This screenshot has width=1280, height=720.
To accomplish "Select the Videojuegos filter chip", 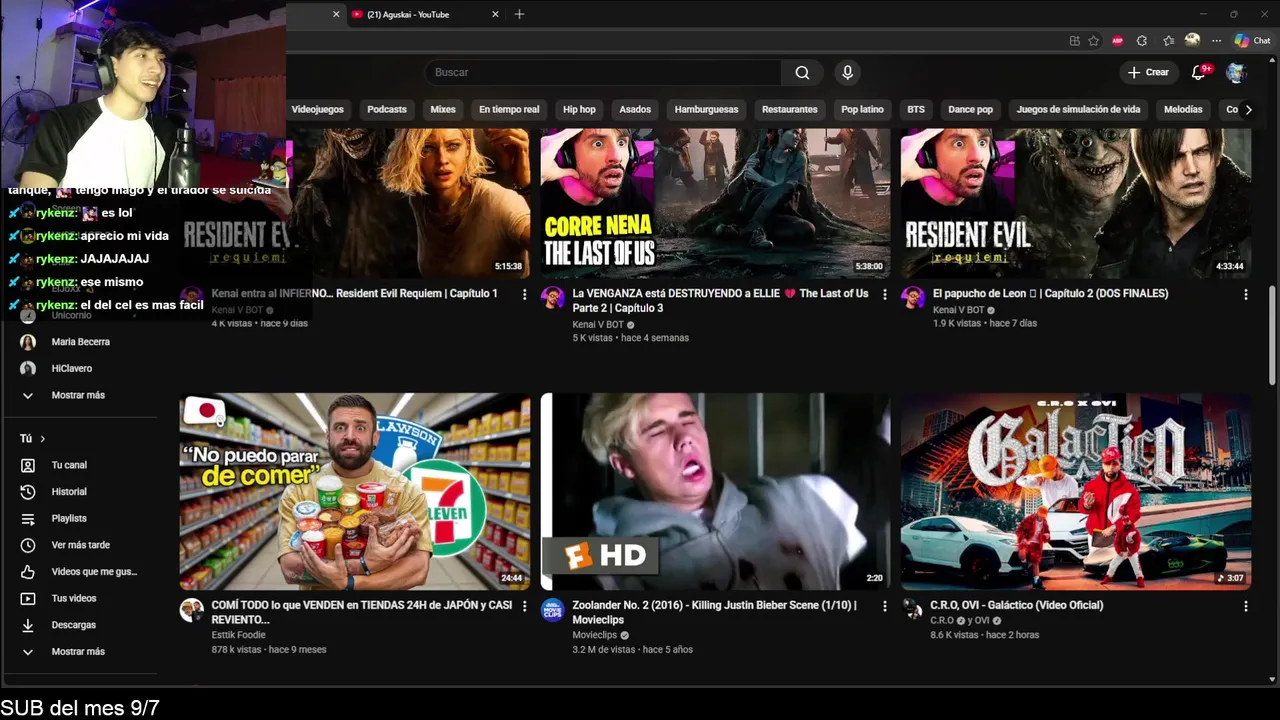I will pyautogui.click(x=317, y=109).
